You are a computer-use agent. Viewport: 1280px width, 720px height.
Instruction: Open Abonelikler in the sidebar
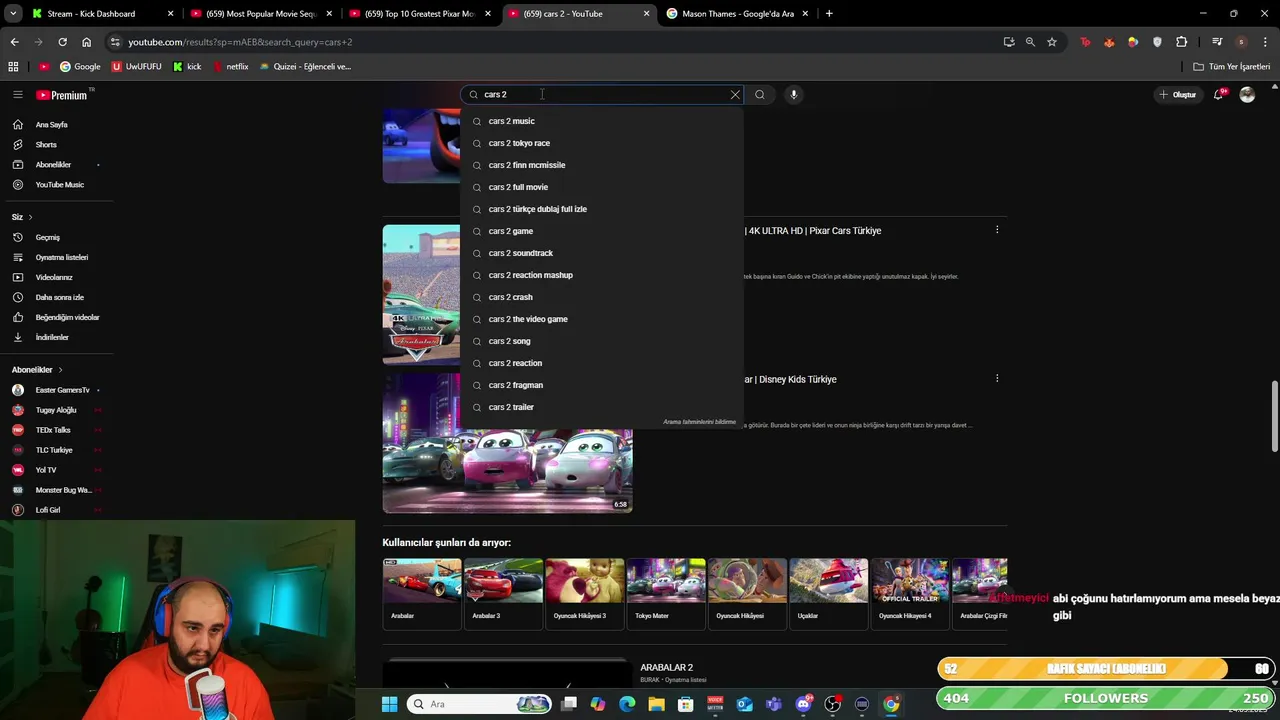coord(54,165)
